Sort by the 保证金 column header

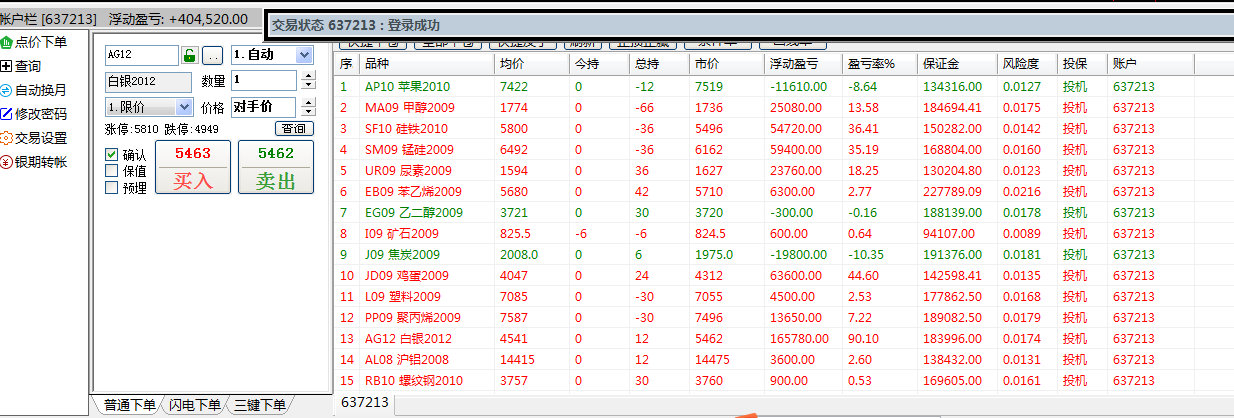pyautogui.click(x=958, y=63)
